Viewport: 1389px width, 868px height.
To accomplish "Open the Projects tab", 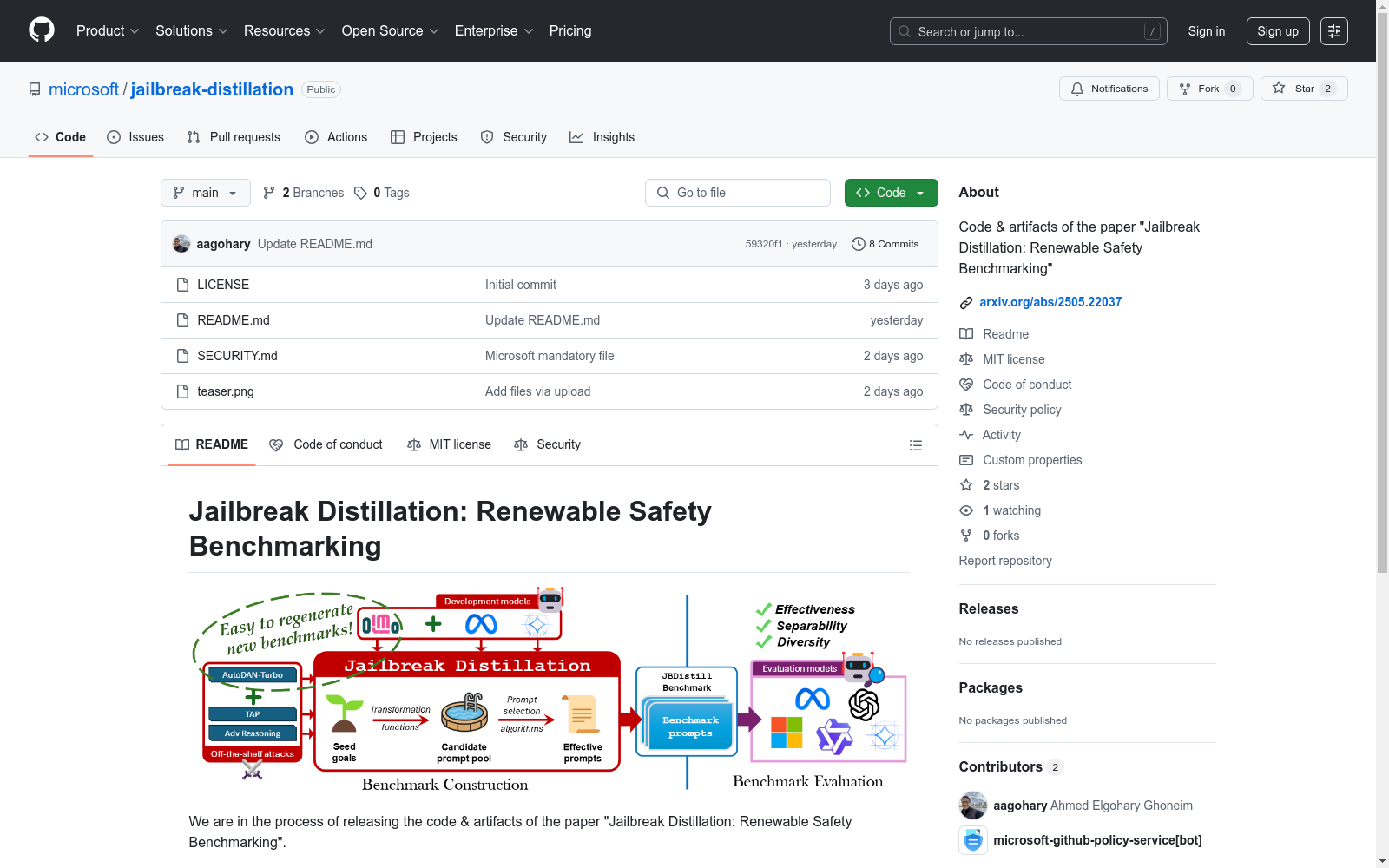I will click(424, 137).
